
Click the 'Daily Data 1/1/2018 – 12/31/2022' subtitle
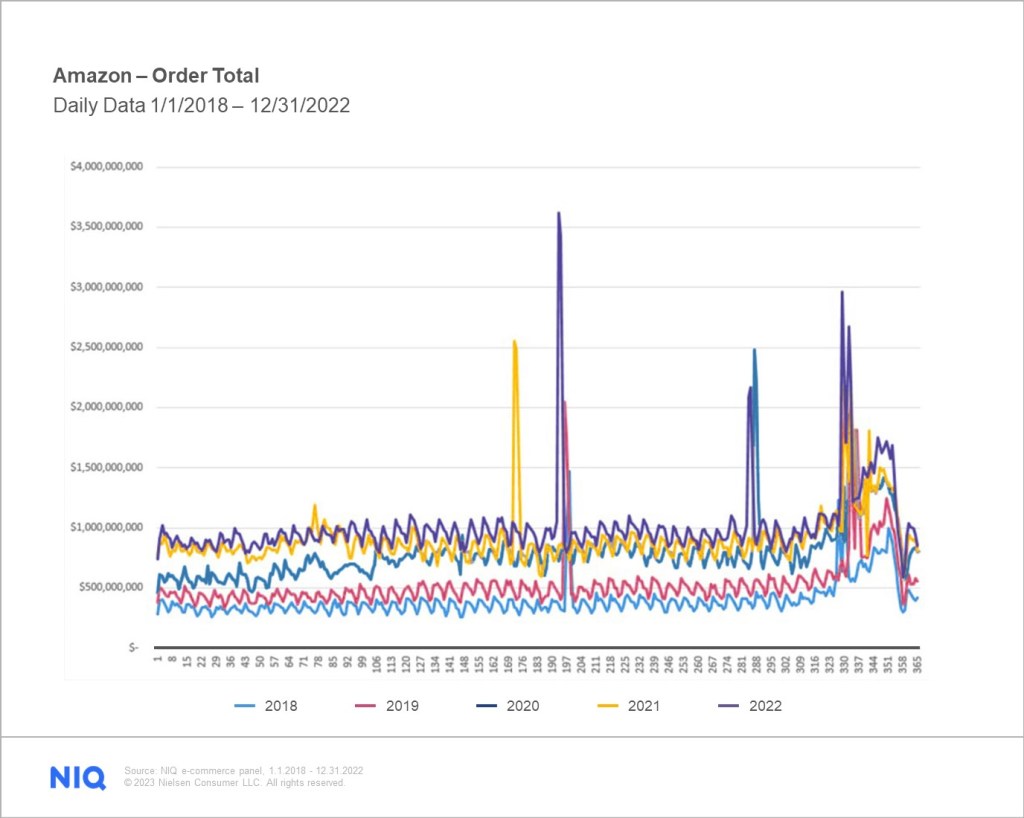tap(201, 105)
